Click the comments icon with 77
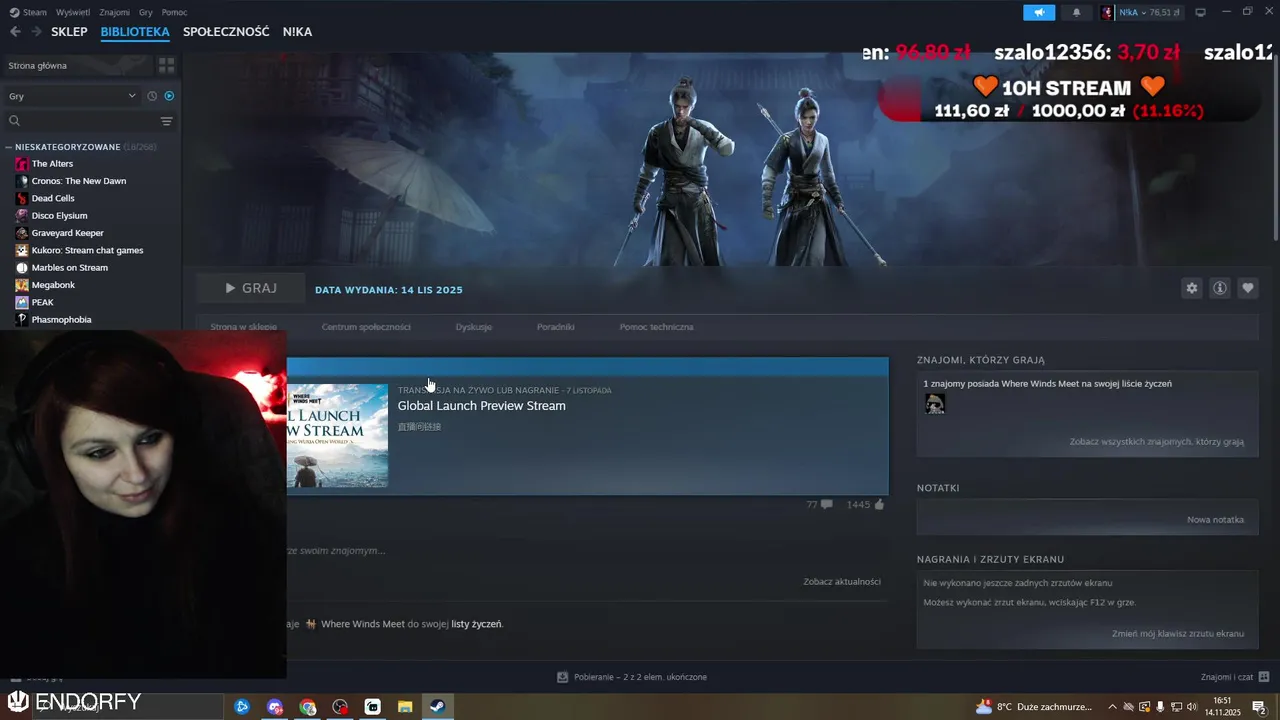Viewport: 1280px width, 720px height. [826, 505]
